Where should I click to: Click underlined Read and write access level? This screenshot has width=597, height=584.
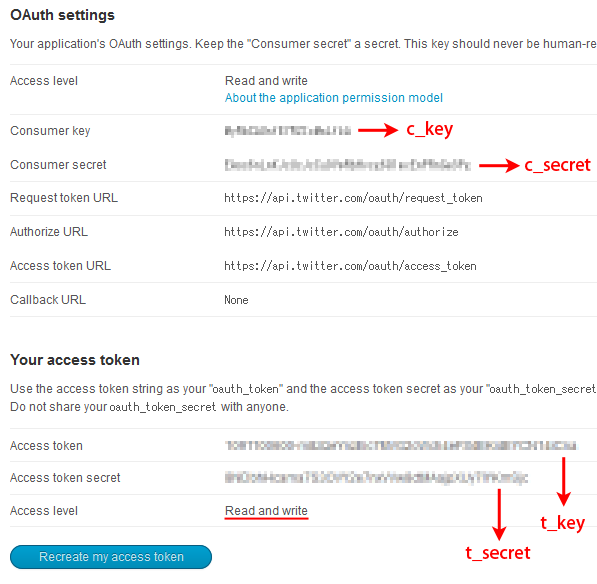click(x=266, y=511)
